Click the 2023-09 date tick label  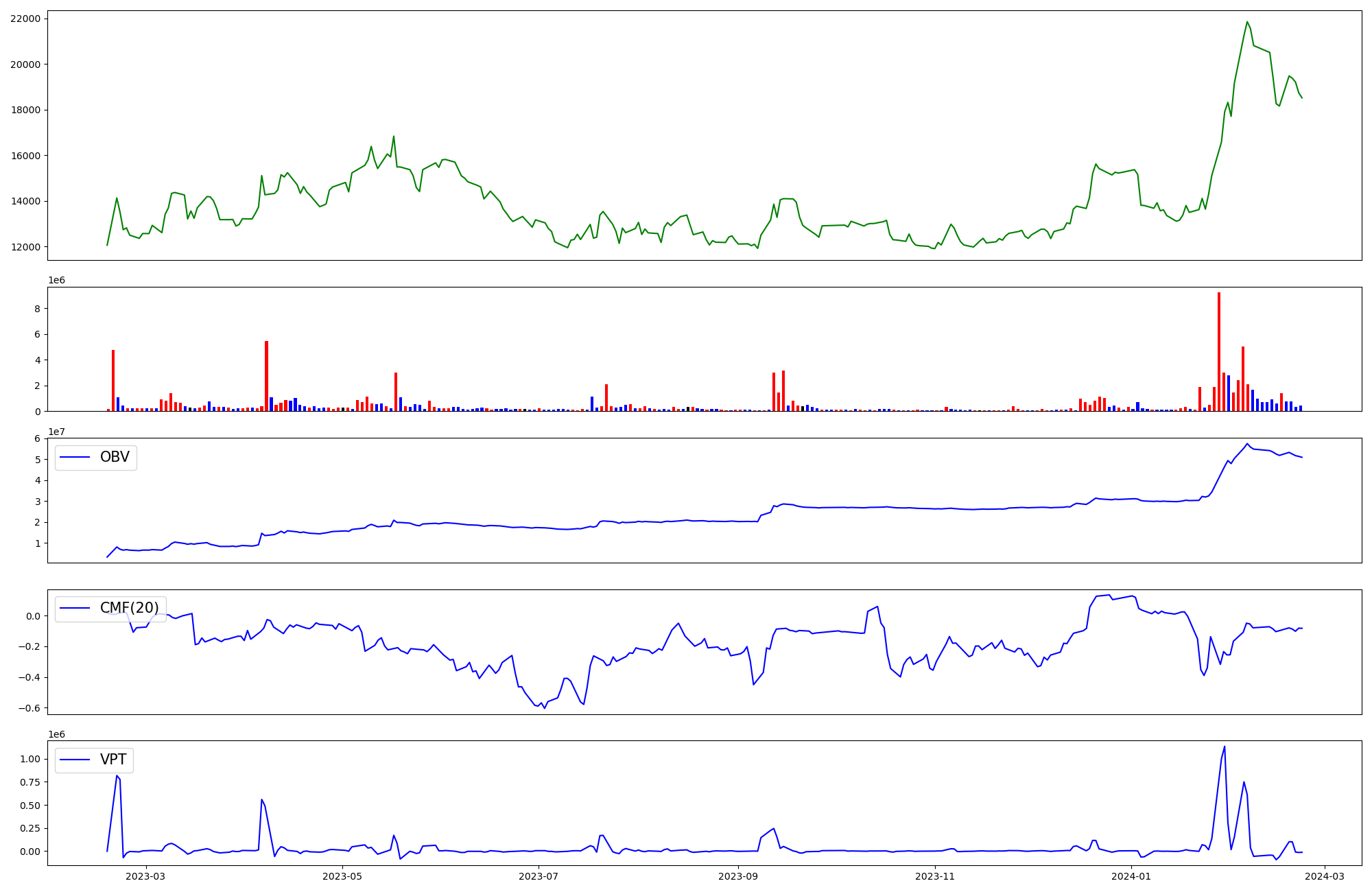(738, 876)
